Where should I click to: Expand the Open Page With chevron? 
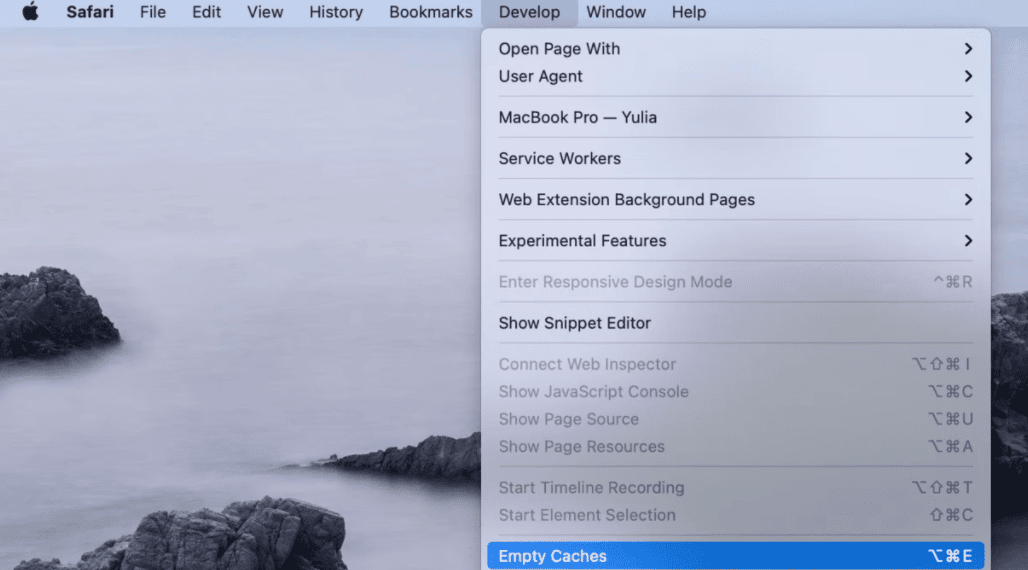tap(968, 49)
